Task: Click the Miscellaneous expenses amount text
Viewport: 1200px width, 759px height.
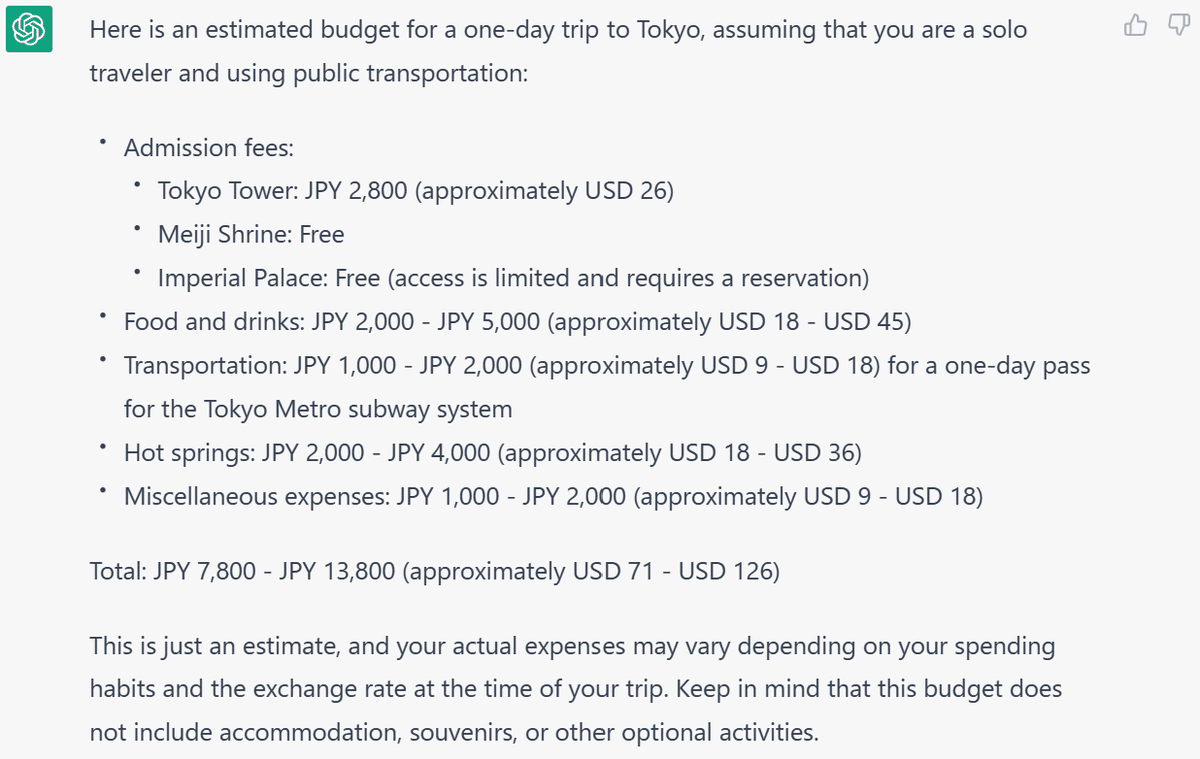Action: 555,495
